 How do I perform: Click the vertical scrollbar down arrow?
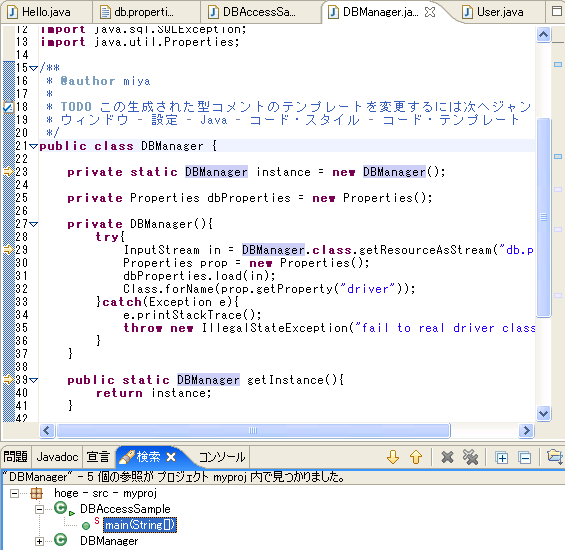[x=543, y=413]
